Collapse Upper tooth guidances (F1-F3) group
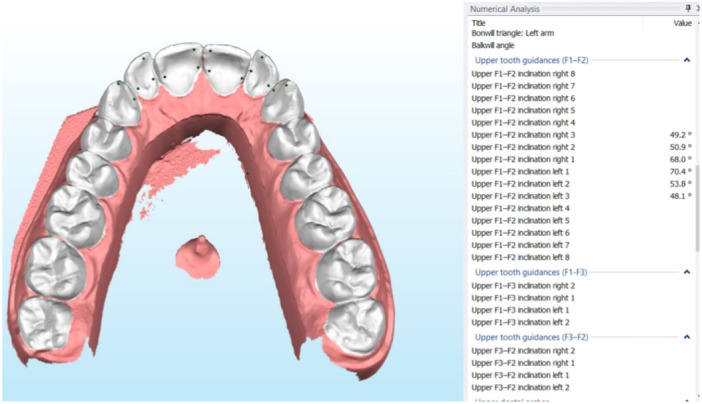This screenshot has width=702, height=404. point(687,272)
